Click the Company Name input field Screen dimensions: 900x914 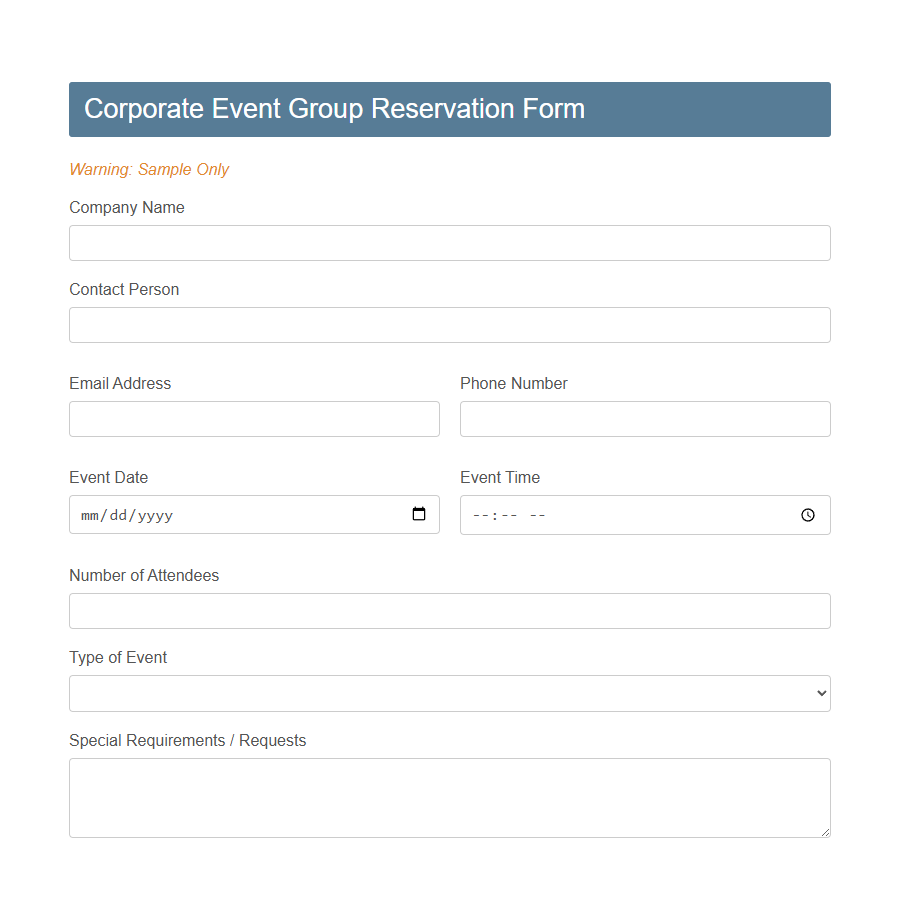450,243
